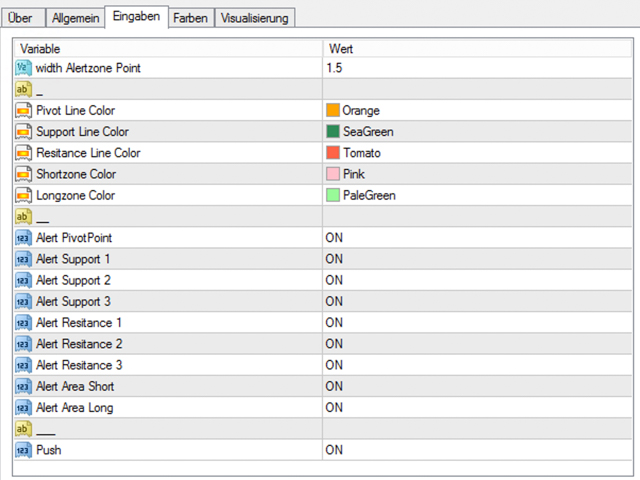Click the icon beside Alert Support 2
Image resolution: width=640 pixels, height=480 pixels.
click(24, 280)
